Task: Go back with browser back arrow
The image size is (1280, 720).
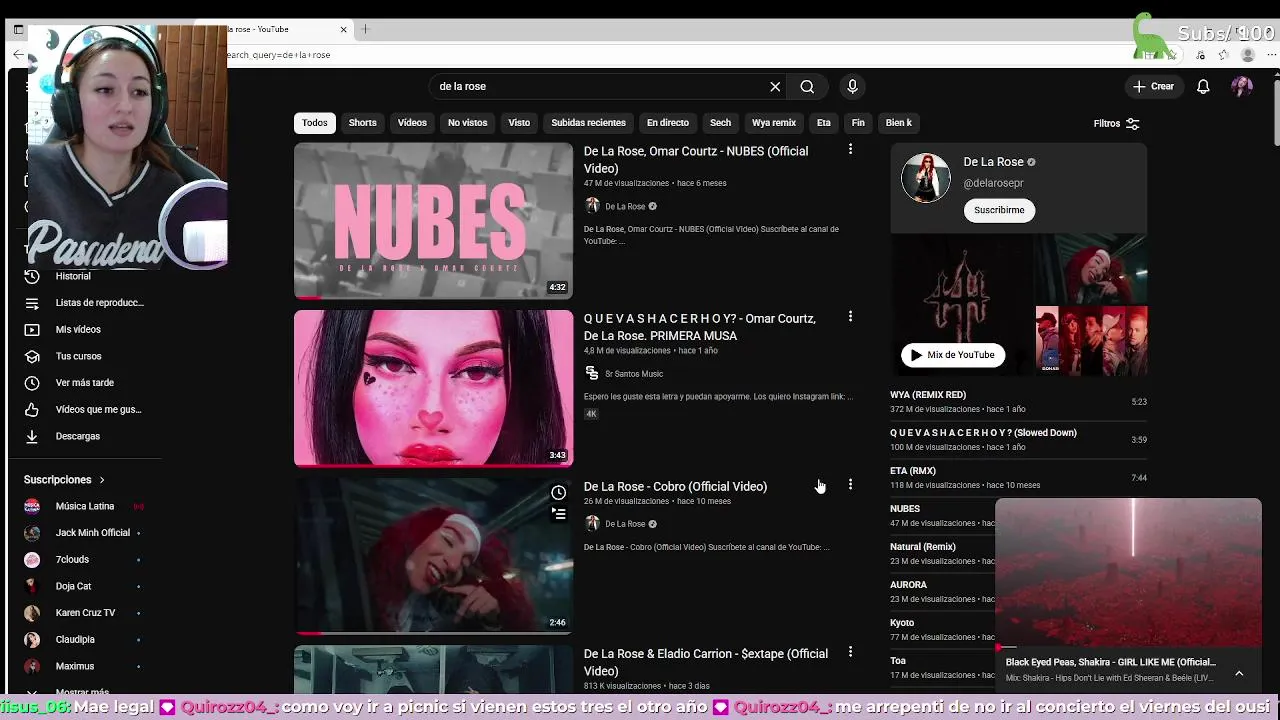Action: (x=18, y=55)
